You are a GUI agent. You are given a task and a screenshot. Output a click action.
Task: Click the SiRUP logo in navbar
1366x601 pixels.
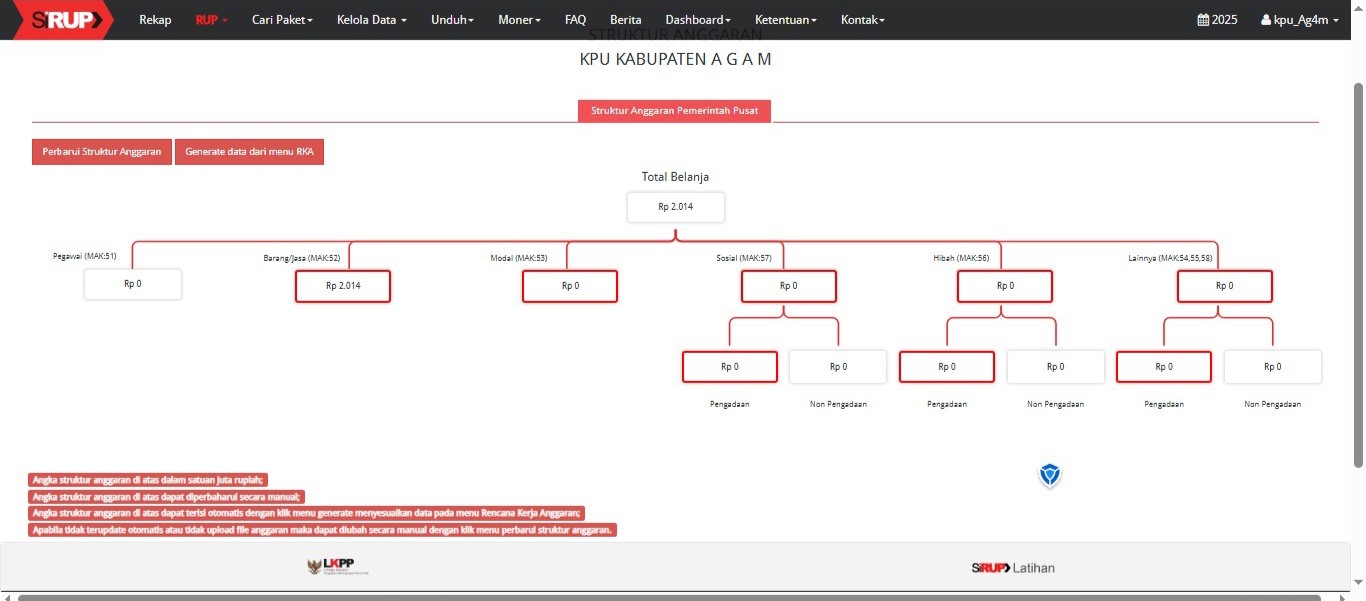66,20
